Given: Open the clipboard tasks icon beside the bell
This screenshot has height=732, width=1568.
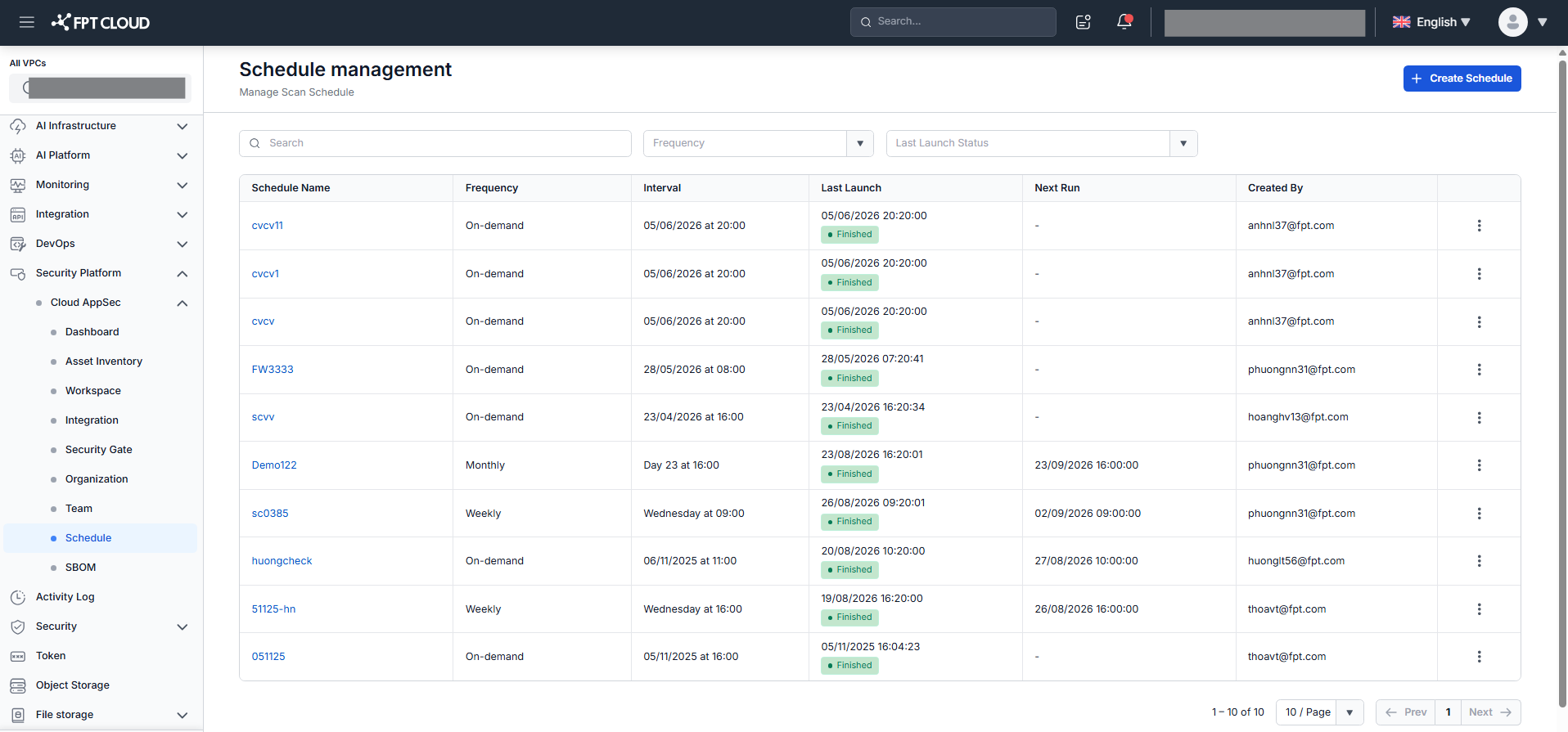Looking at the screenshot, I should point(1084,22).
